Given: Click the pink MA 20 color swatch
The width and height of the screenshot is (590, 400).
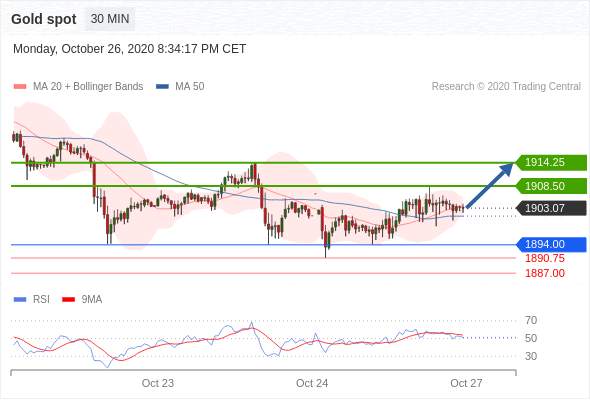Looking at the screenshot, I should tap(20, 87).
